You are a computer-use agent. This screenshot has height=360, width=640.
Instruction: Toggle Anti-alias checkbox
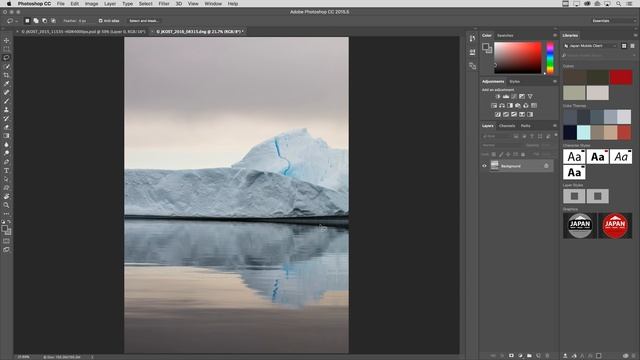100,21
